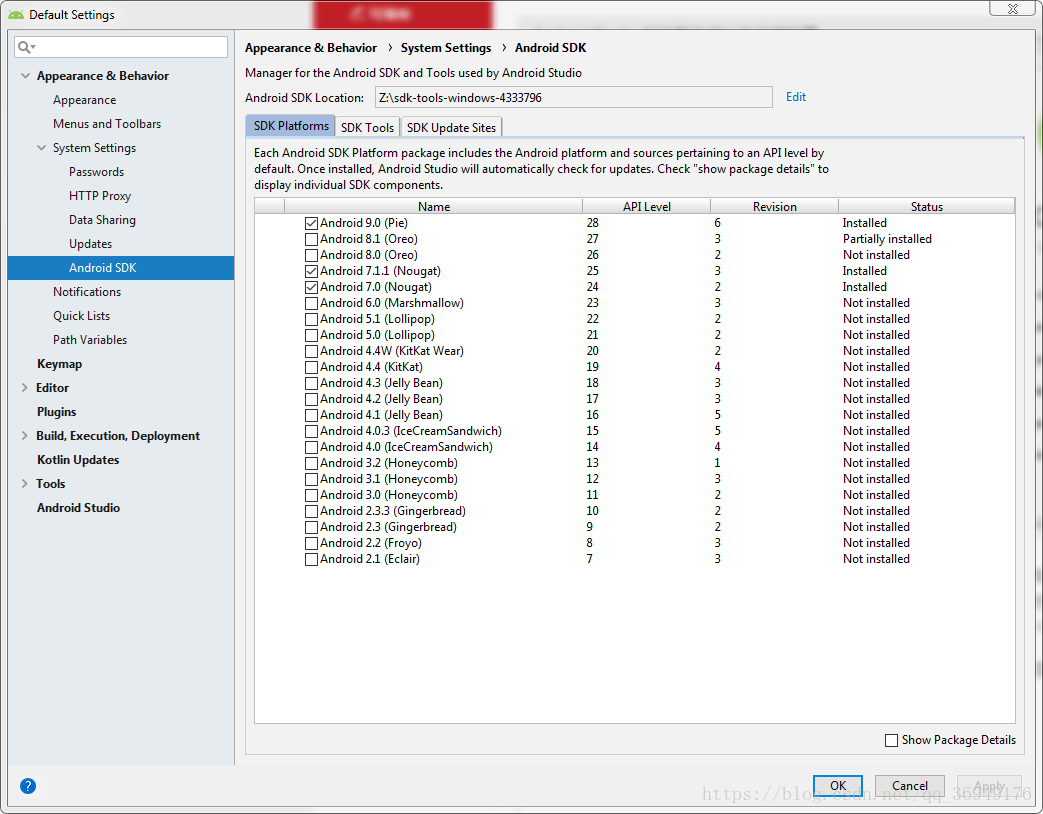Check Android 4.4 (KitKat) platform
This screenshot has height=814, width=1043.
(311, 367)
